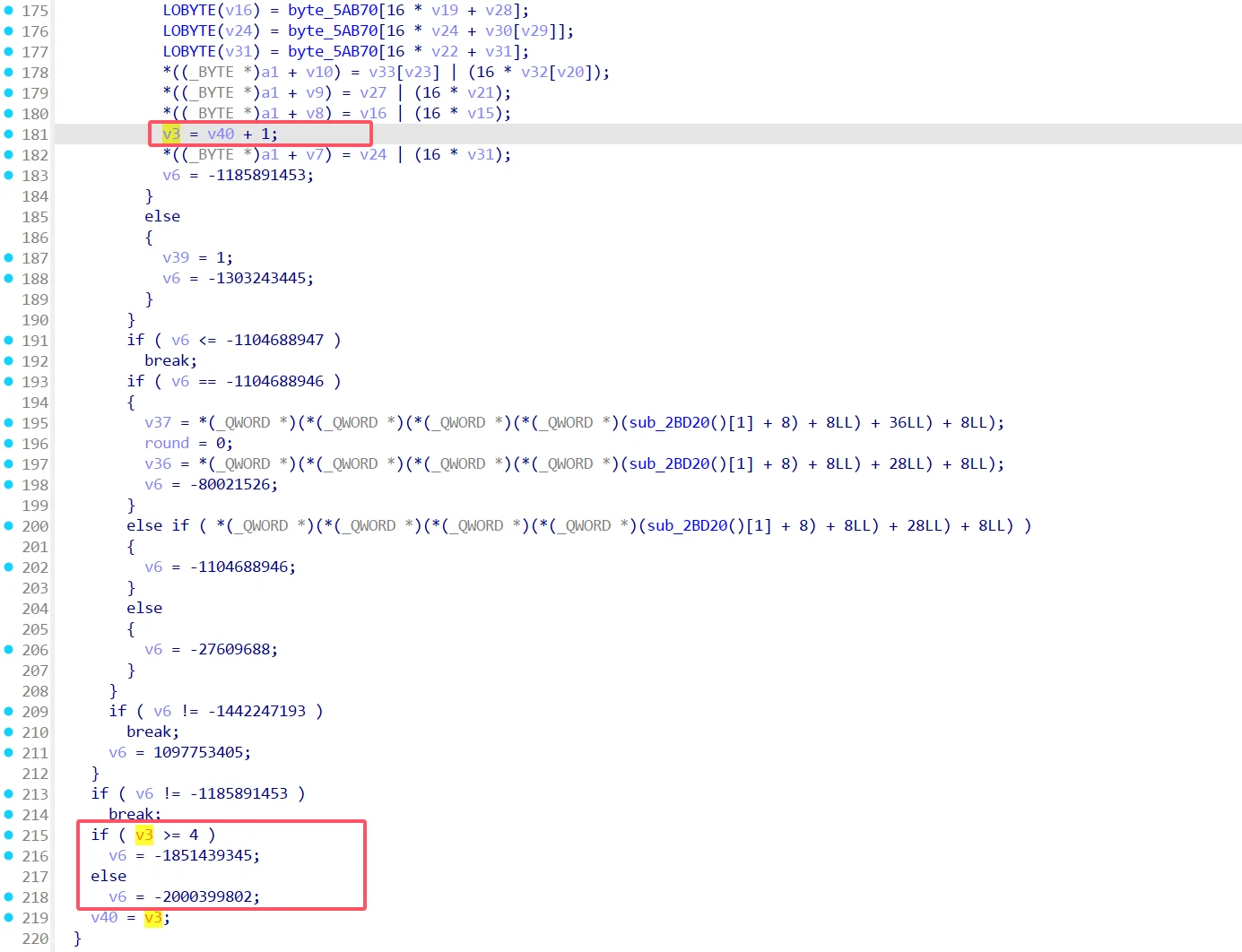
Task: Toggle breakpoint dot on line 195
Action: pos(9,423)
